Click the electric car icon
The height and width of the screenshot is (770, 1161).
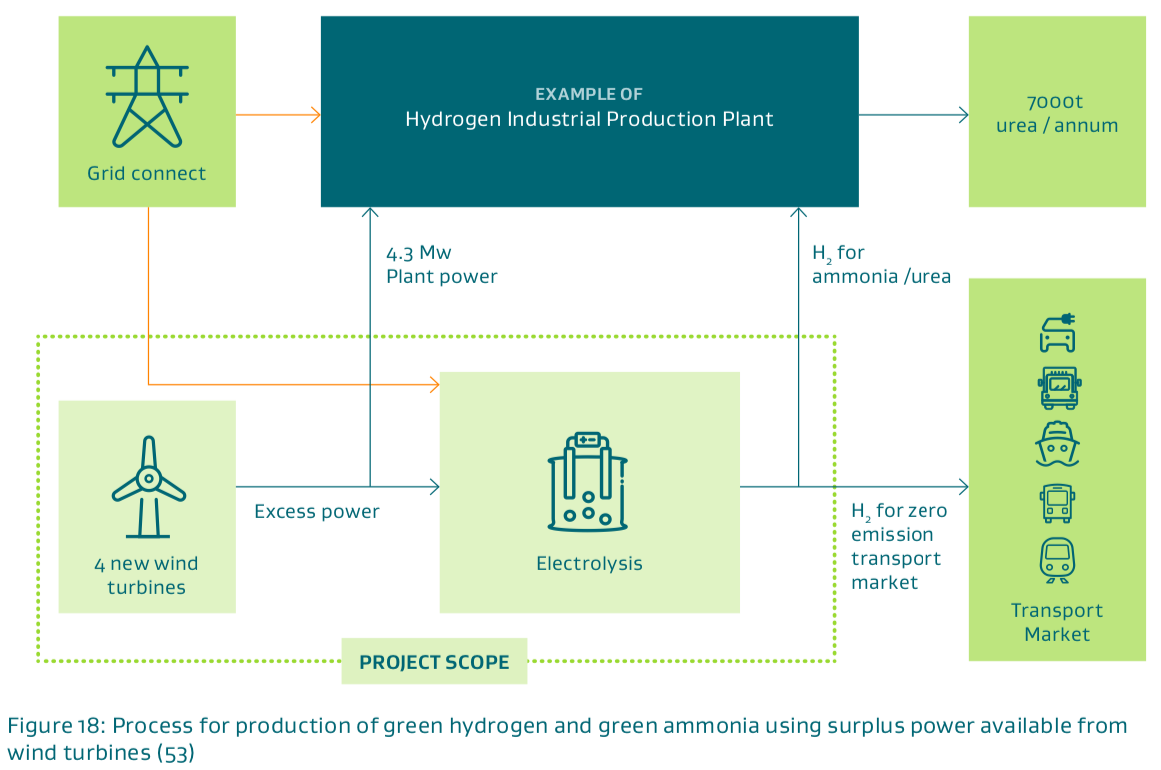1057,332
